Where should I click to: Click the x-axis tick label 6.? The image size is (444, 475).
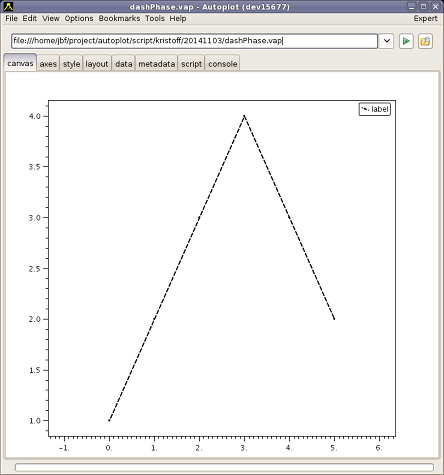point(379,448)
